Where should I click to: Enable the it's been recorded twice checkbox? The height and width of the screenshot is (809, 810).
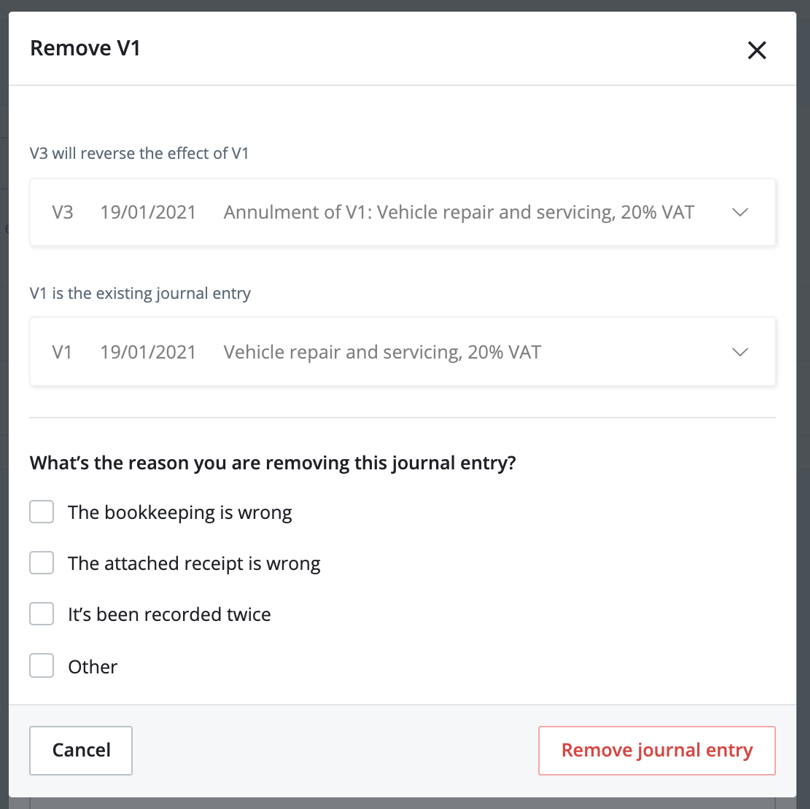click(41, 613)
